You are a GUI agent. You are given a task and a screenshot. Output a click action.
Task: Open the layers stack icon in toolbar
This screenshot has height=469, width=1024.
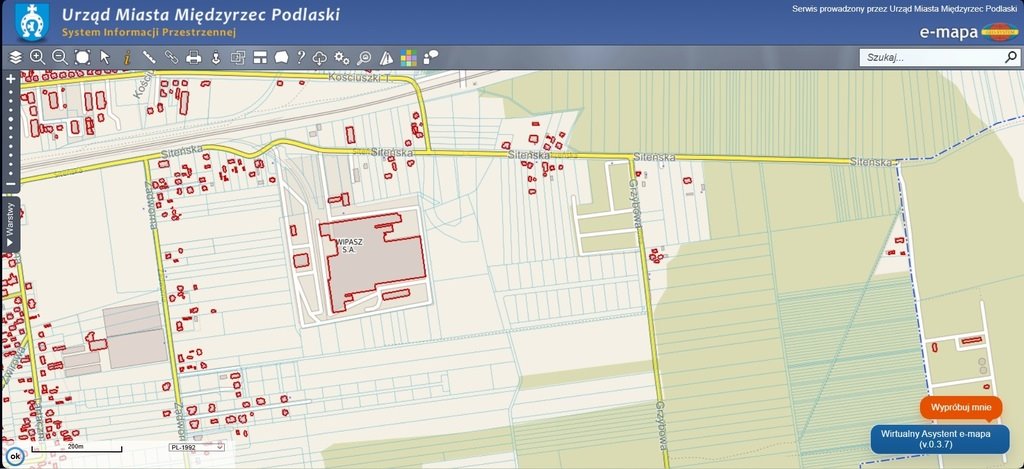click(x=15, y=57)
